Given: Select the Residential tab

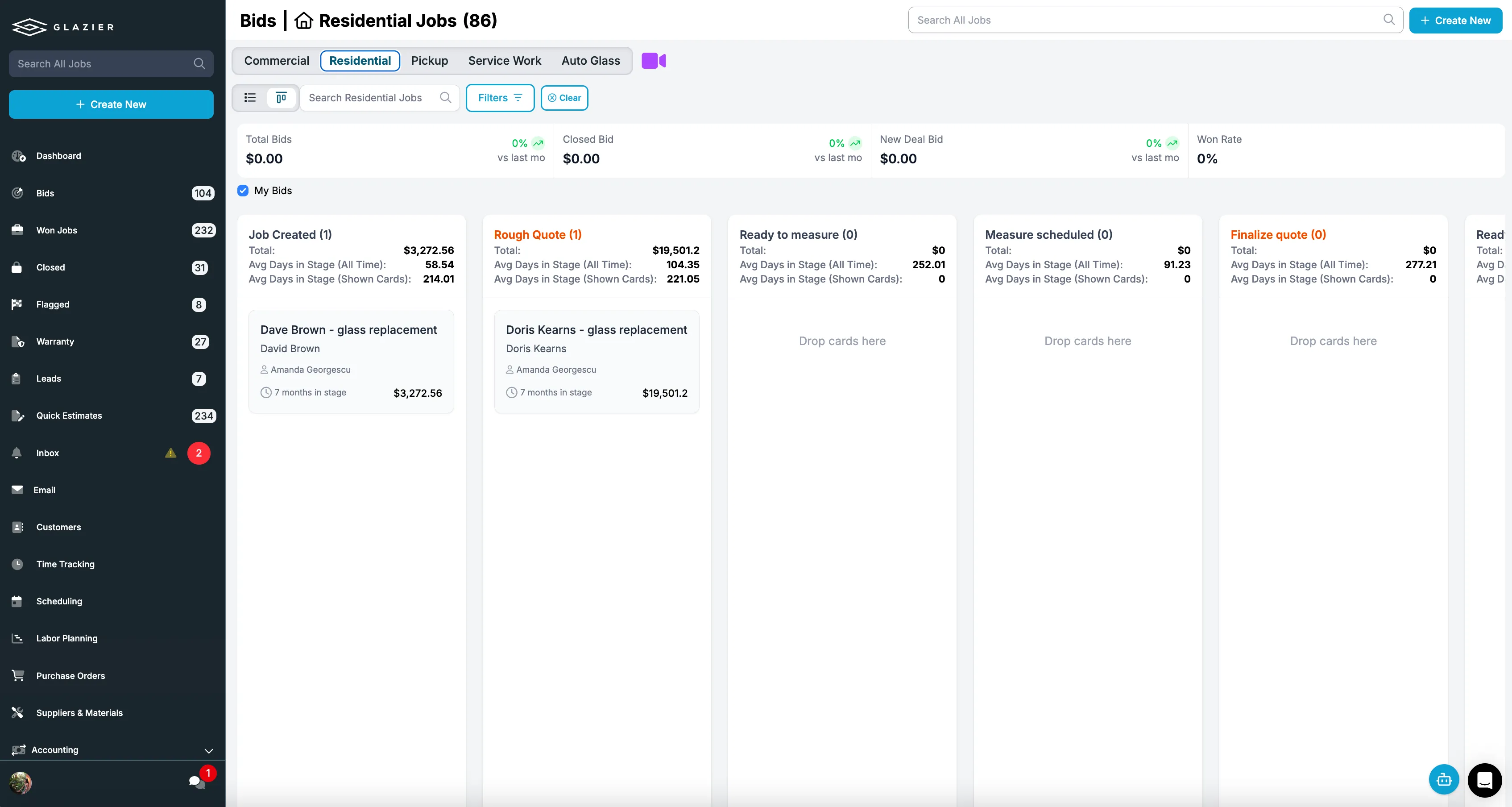Looking at the screenshot, I should 360,61.
